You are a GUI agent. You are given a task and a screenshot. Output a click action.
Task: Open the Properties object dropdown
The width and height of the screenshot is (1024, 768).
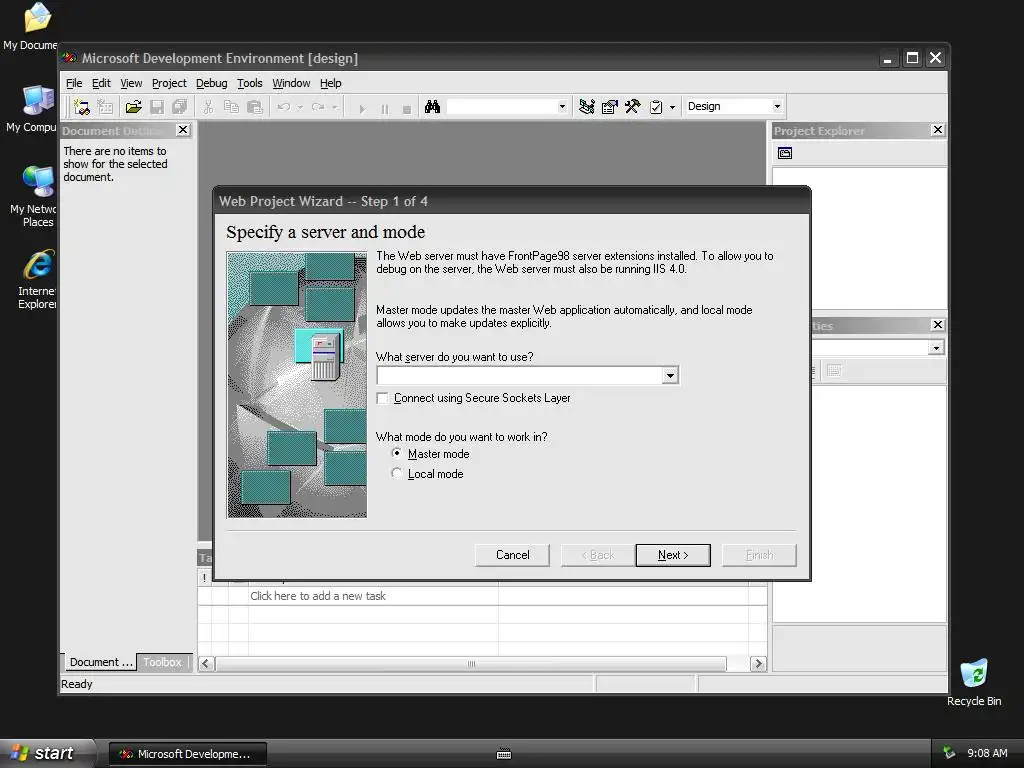tap(936, 347)
